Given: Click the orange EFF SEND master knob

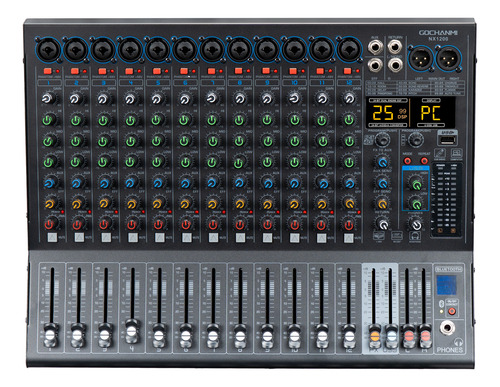Looking at the screenshot, I should coord(383,203).
